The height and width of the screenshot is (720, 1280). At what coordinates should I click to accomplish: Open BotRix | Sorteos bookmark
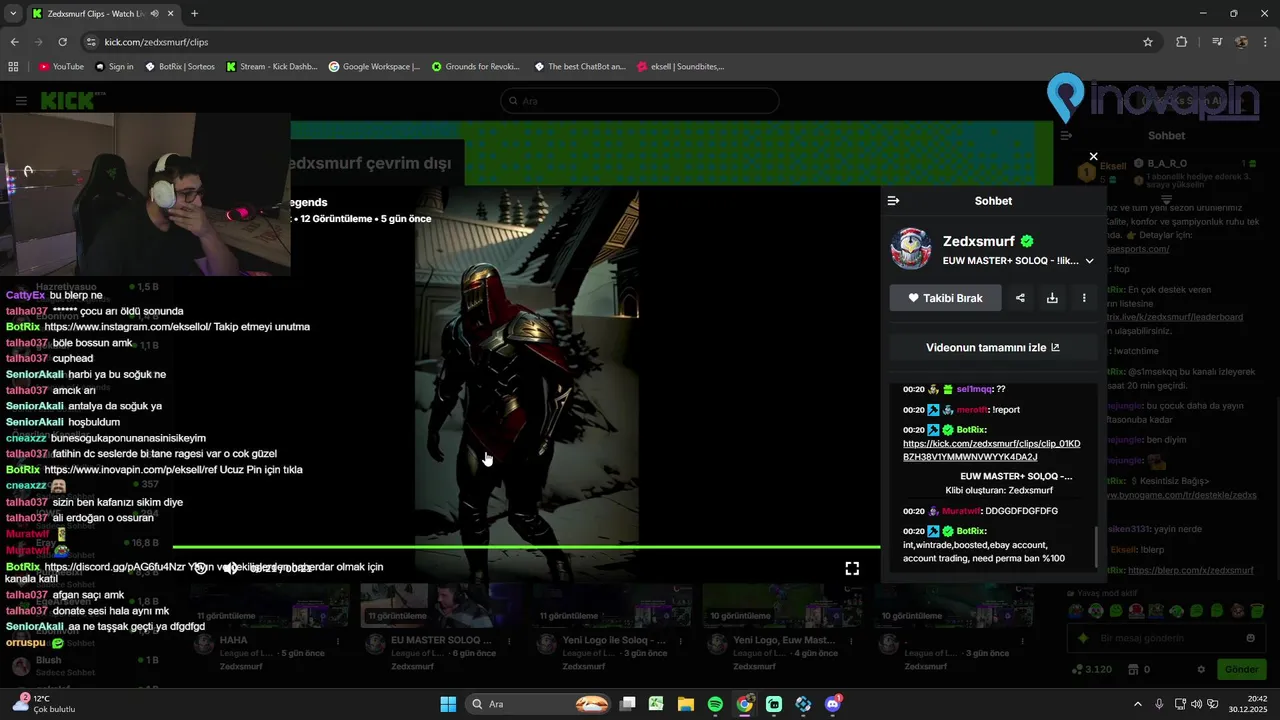(180, 67)
